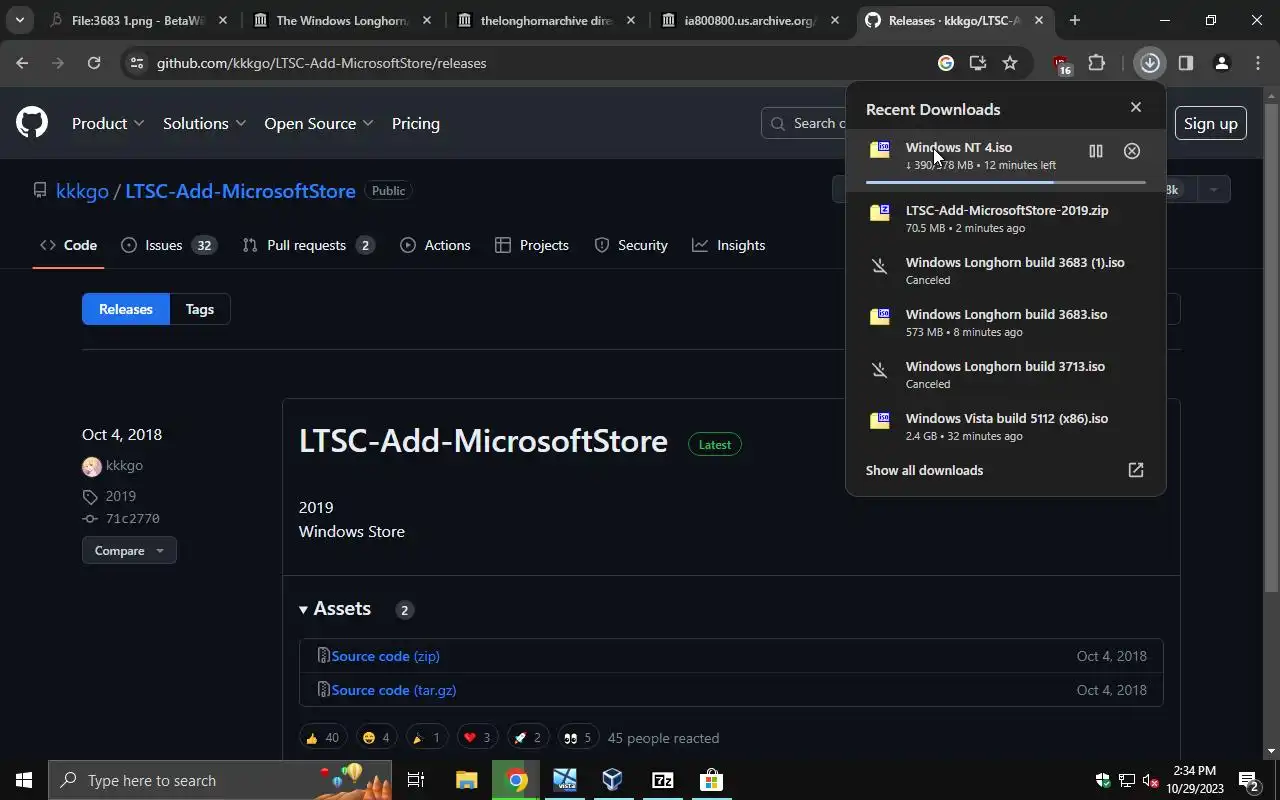The image size is (1280, 800).
Task: Open the Pricing page
Action: [x=416, y=123]
